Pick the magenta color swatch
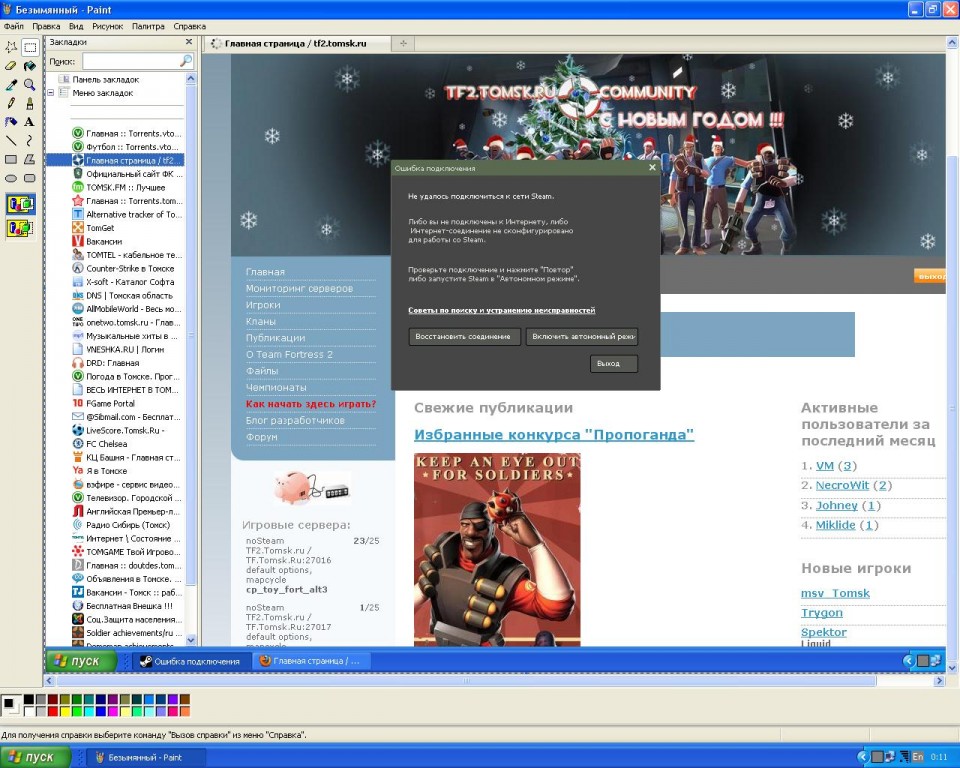 pos(113,711)
